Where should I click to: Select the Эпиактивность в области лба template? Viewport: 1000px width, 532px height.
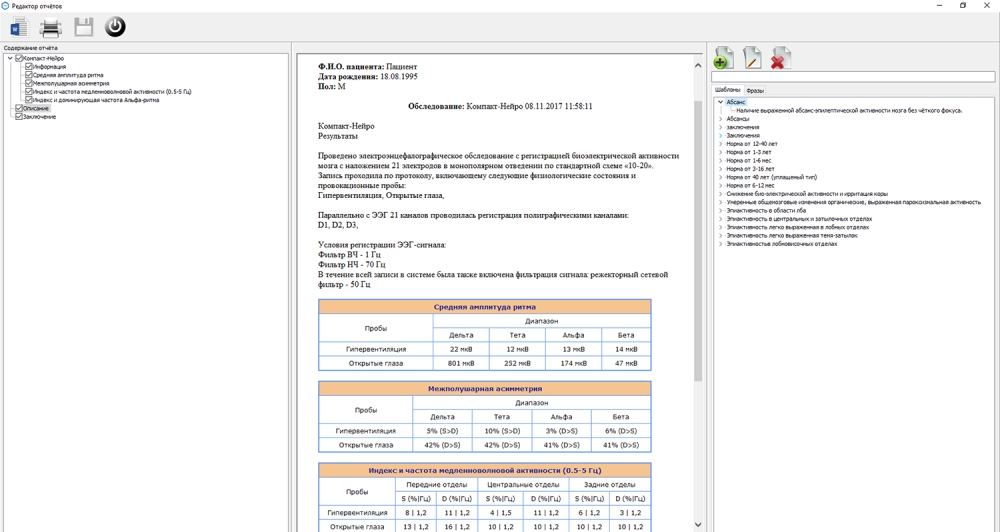click(x=764, y=210)
